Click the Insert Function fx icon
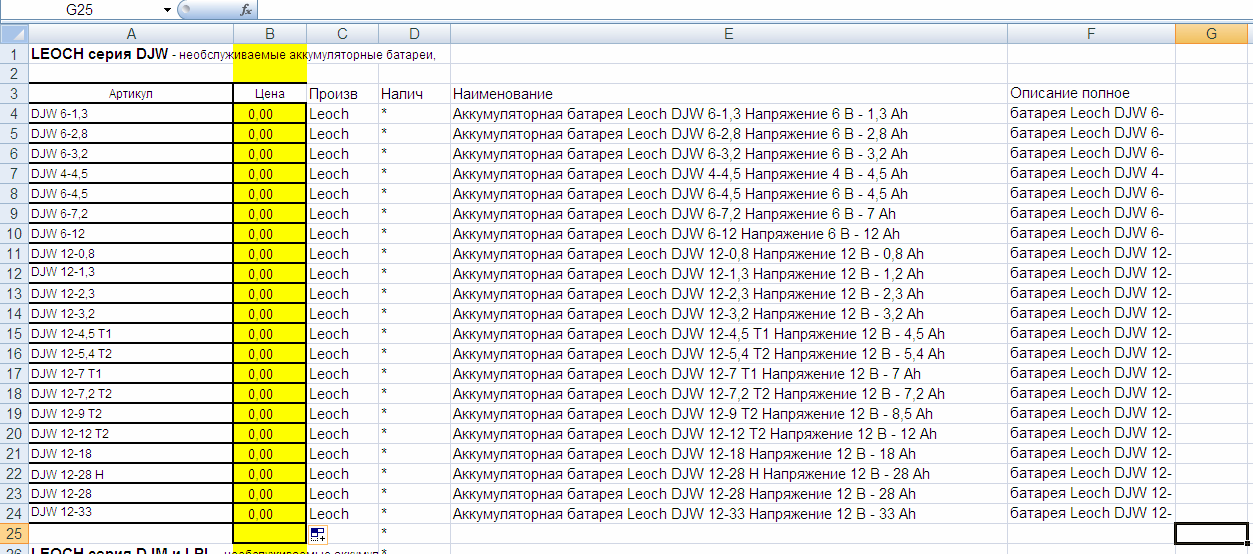This screenshot has height=554, width=1253. point(246,9)
